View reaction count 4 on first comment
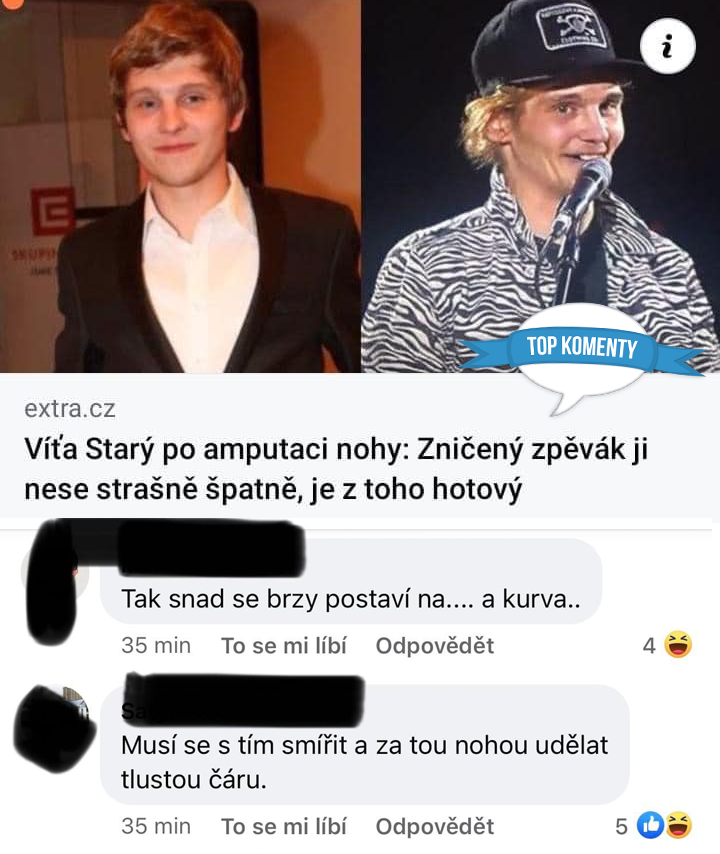The width and height of the screenshot is (720, 854). (649, 646)
